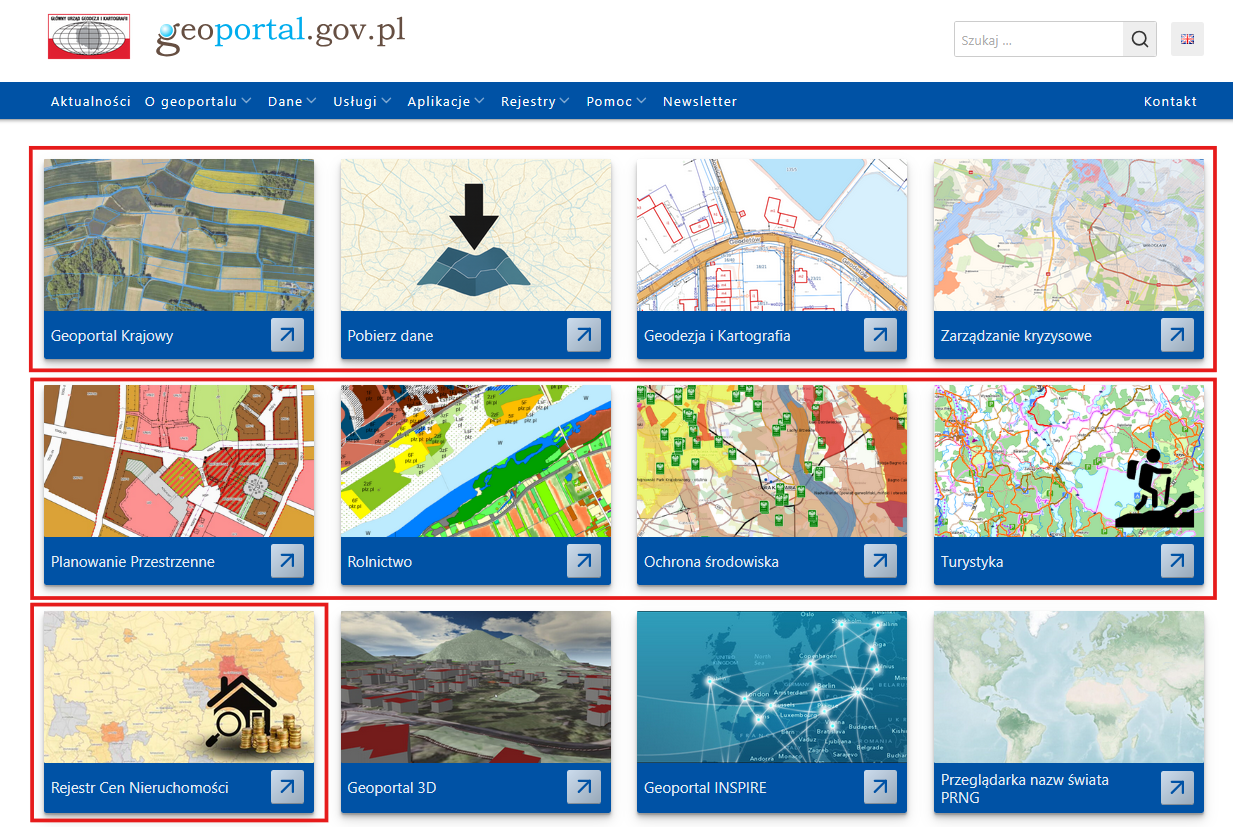Open arrow icon on Geodezja i Kartografia card
1233x827 pixels.
[881, 335]
